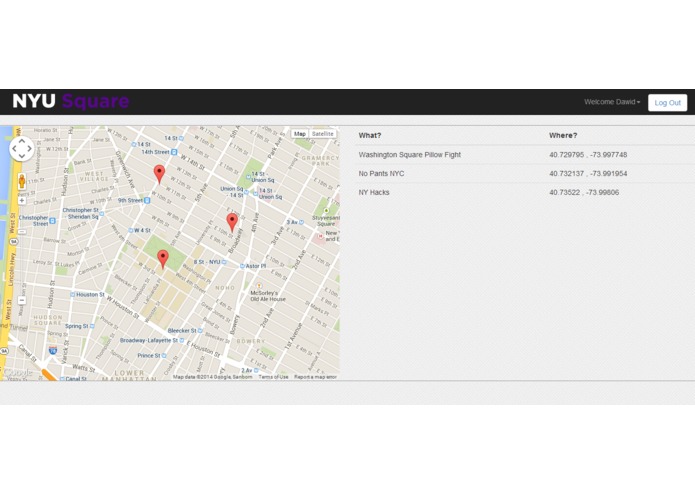This screenshot has height=494, width=695.
Task: Click the Houston St subway icon
Action: click(72, 295)
